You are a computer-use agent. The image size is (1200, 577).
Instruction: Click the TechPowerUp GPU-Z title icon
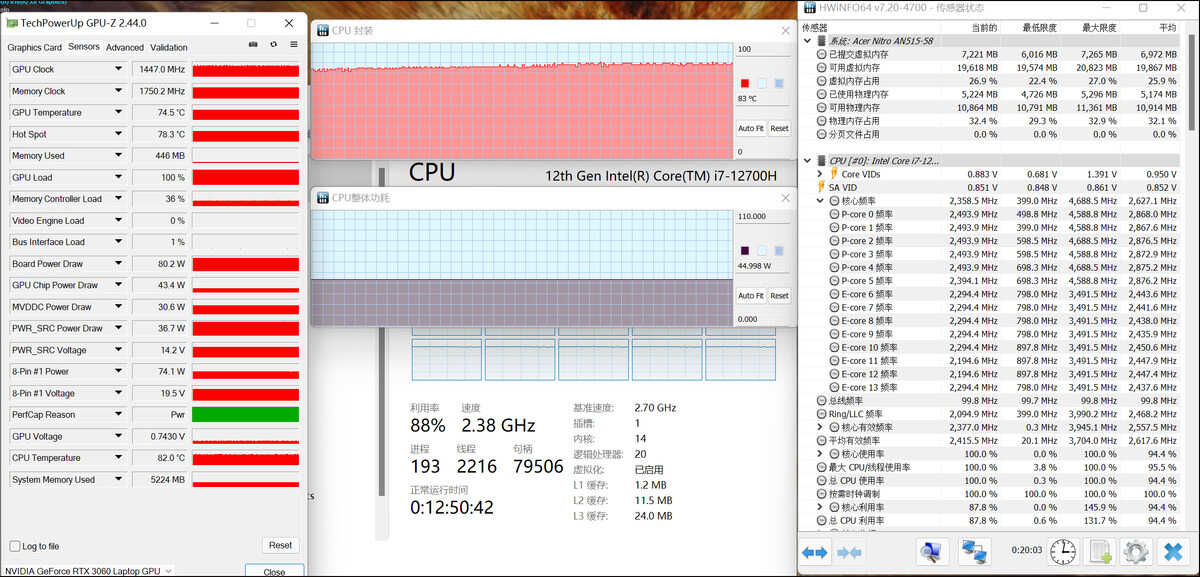(11, 22)
